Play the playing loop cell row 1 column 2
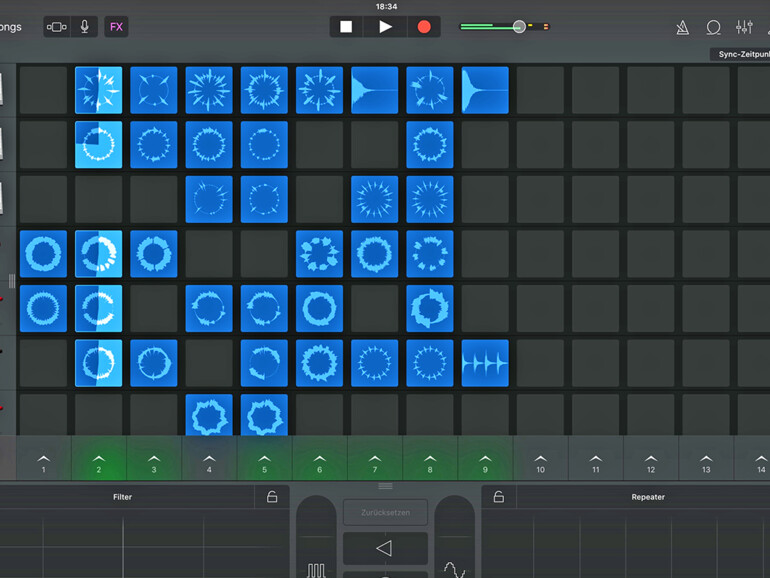This screenshot has height=578, width=770. tap(99, 90)
